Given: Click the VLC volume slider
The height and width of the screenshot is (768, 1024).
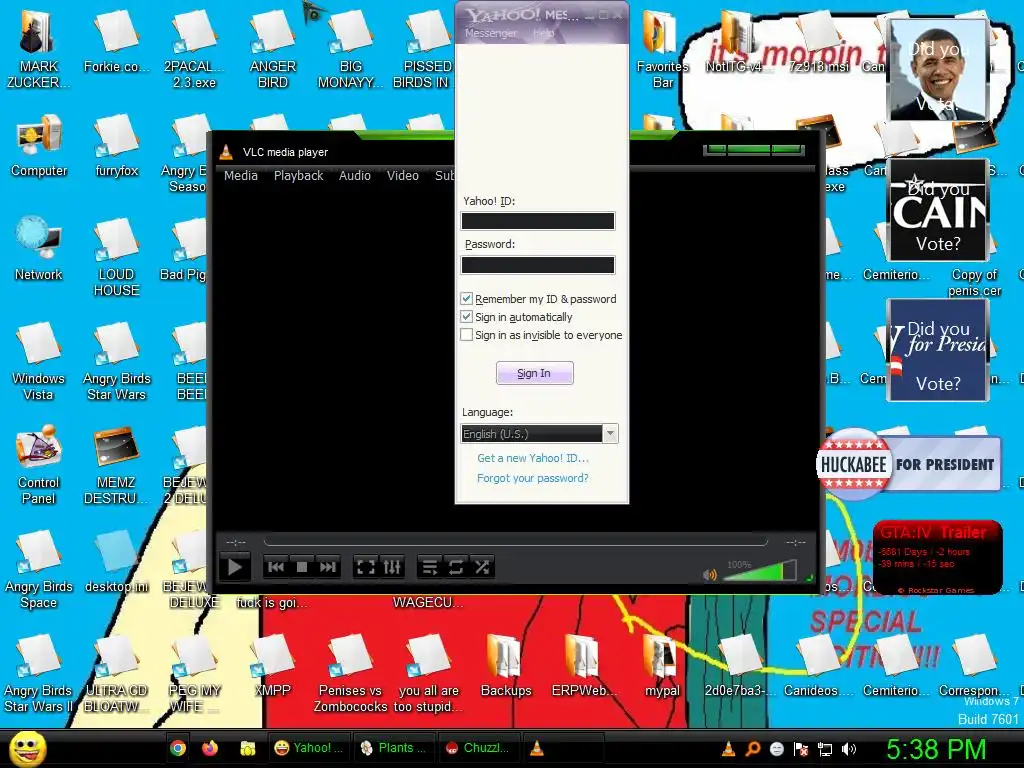Looking at the screenshot, I should [761, 572].
